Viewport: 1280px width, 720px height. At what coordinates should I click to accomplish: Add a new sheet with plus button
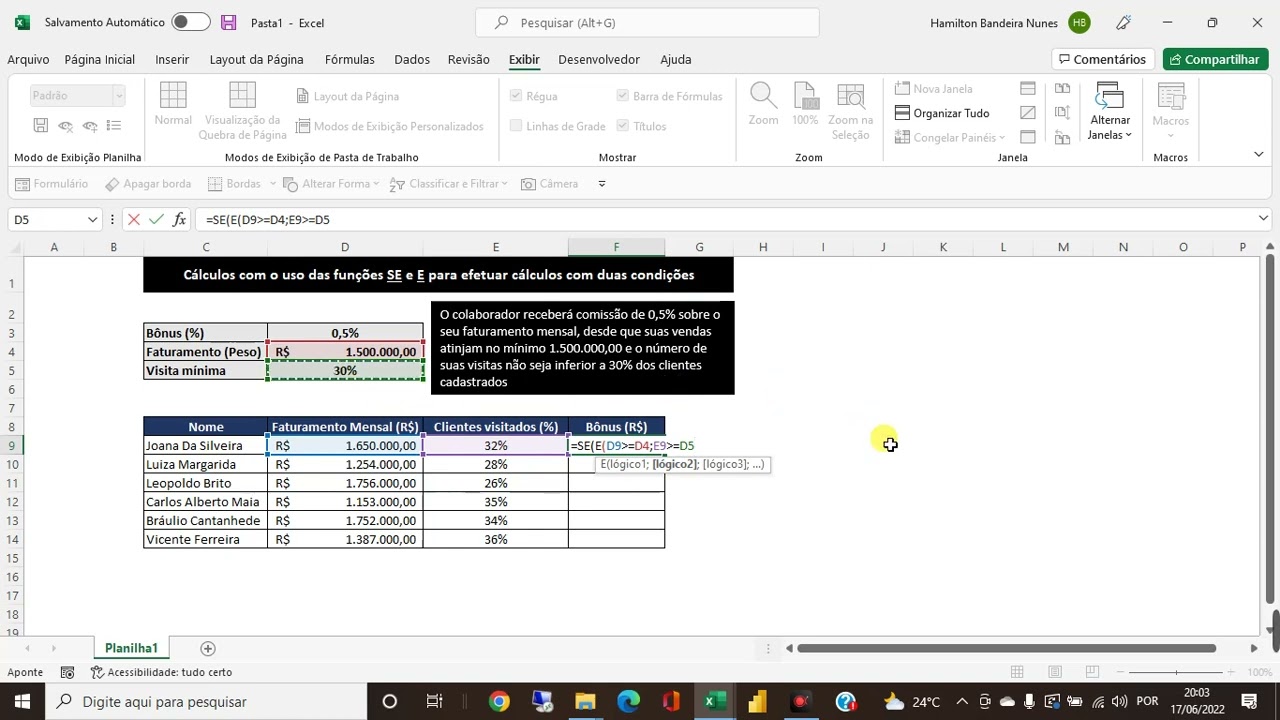208,648
